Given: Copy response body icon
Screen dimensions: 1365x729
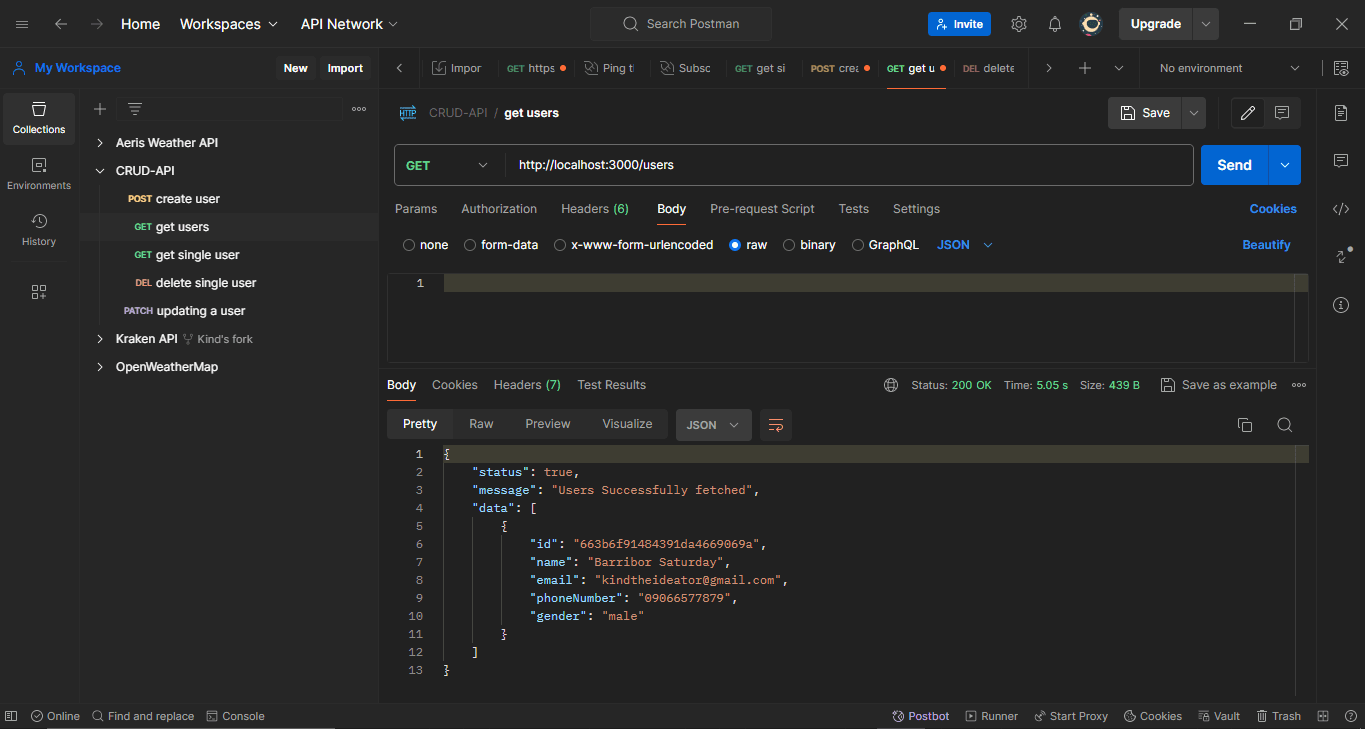Looking at the screenshot, I should click(1245, 425).
